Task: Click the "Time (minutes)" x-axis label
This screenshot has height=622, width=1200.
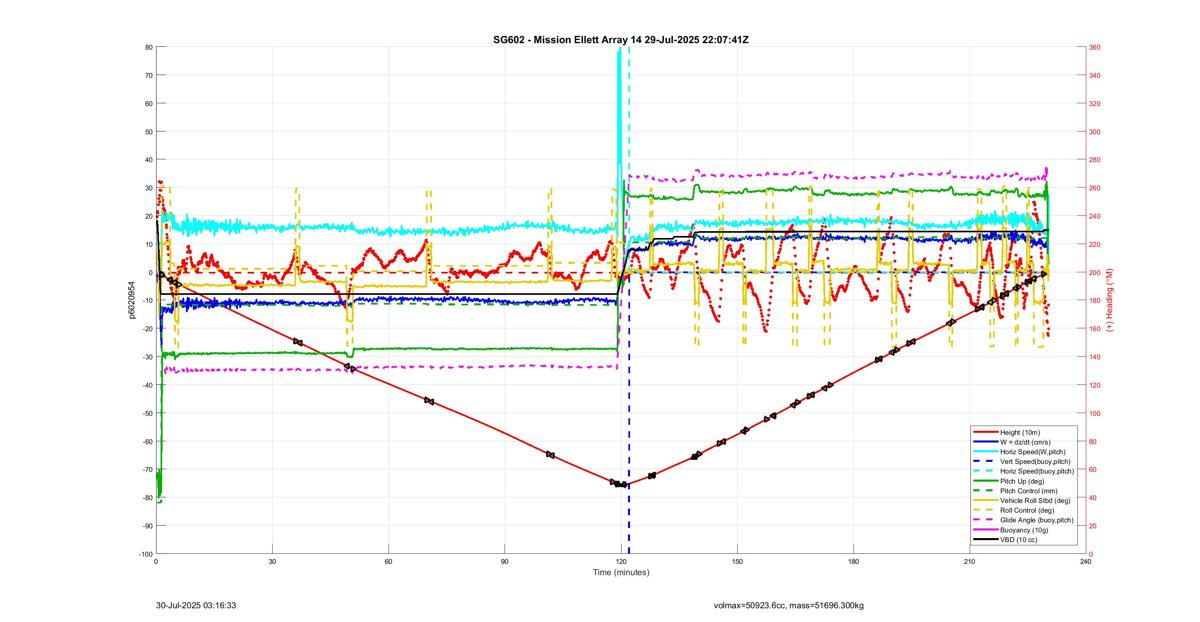Action: tap(620, 572)
